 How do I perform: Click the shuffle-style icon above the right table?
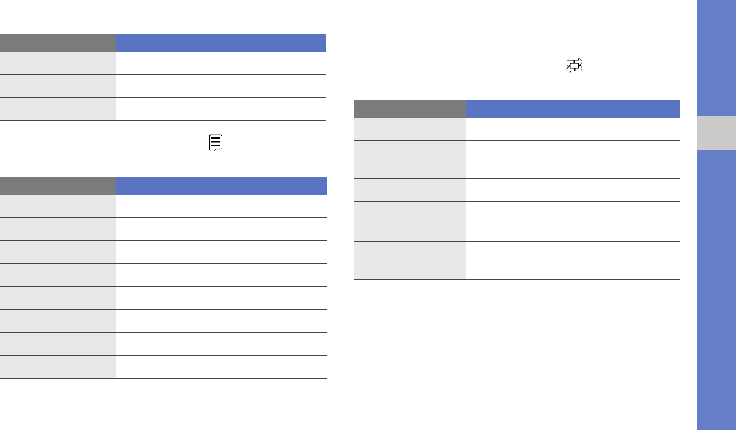574,66
